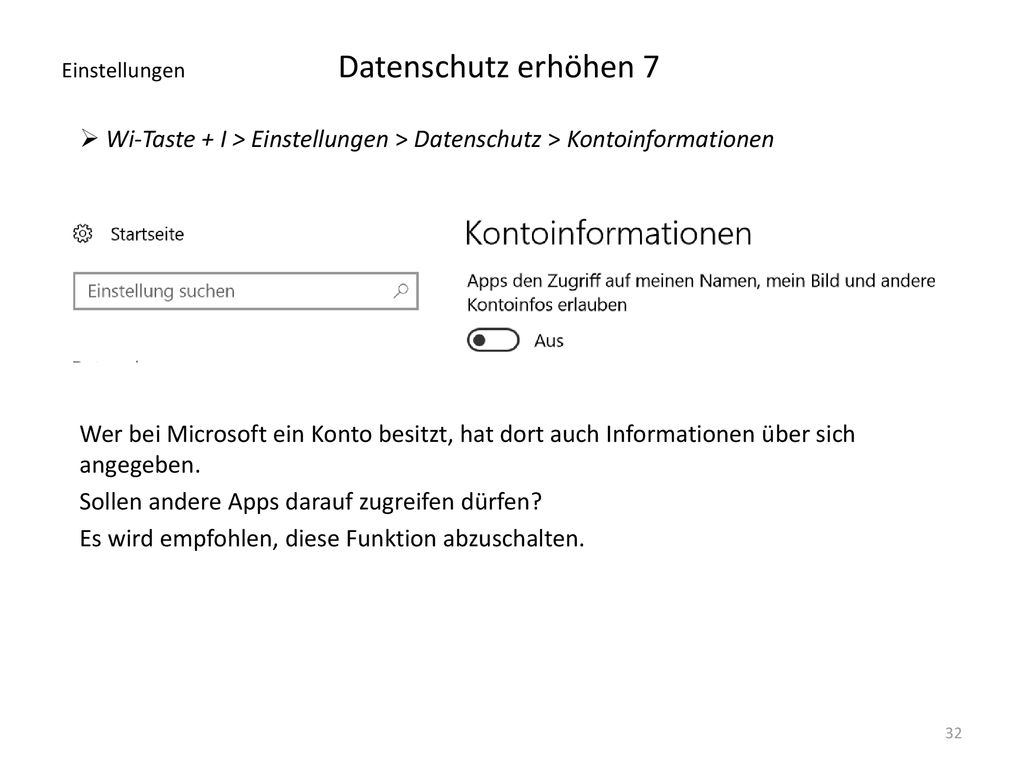Click the large Kontoinformationen heading
The width and height of the screenshot is (1024, 768).
point(608,233)
